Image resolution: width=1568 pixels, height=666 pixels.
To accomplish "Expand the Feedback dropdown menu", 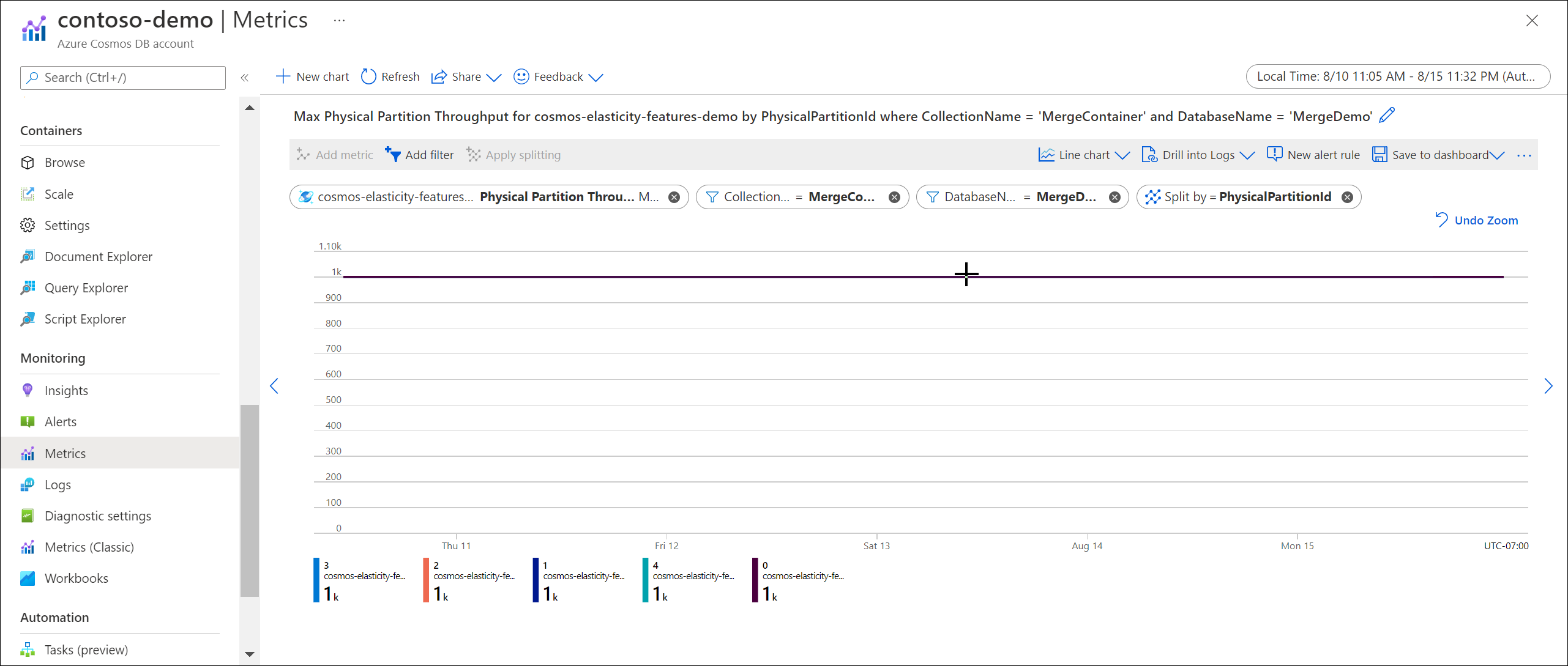I will 598,77.
